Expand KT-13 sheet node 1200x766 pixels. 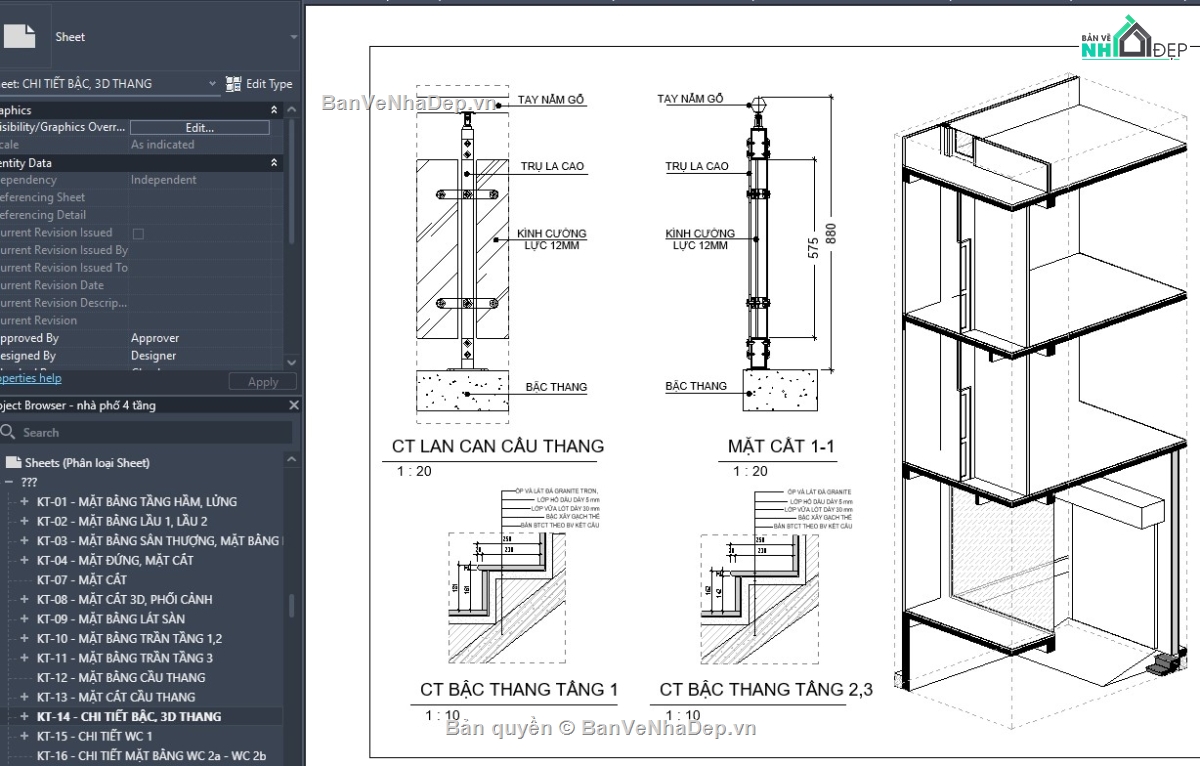click(24, 697)
